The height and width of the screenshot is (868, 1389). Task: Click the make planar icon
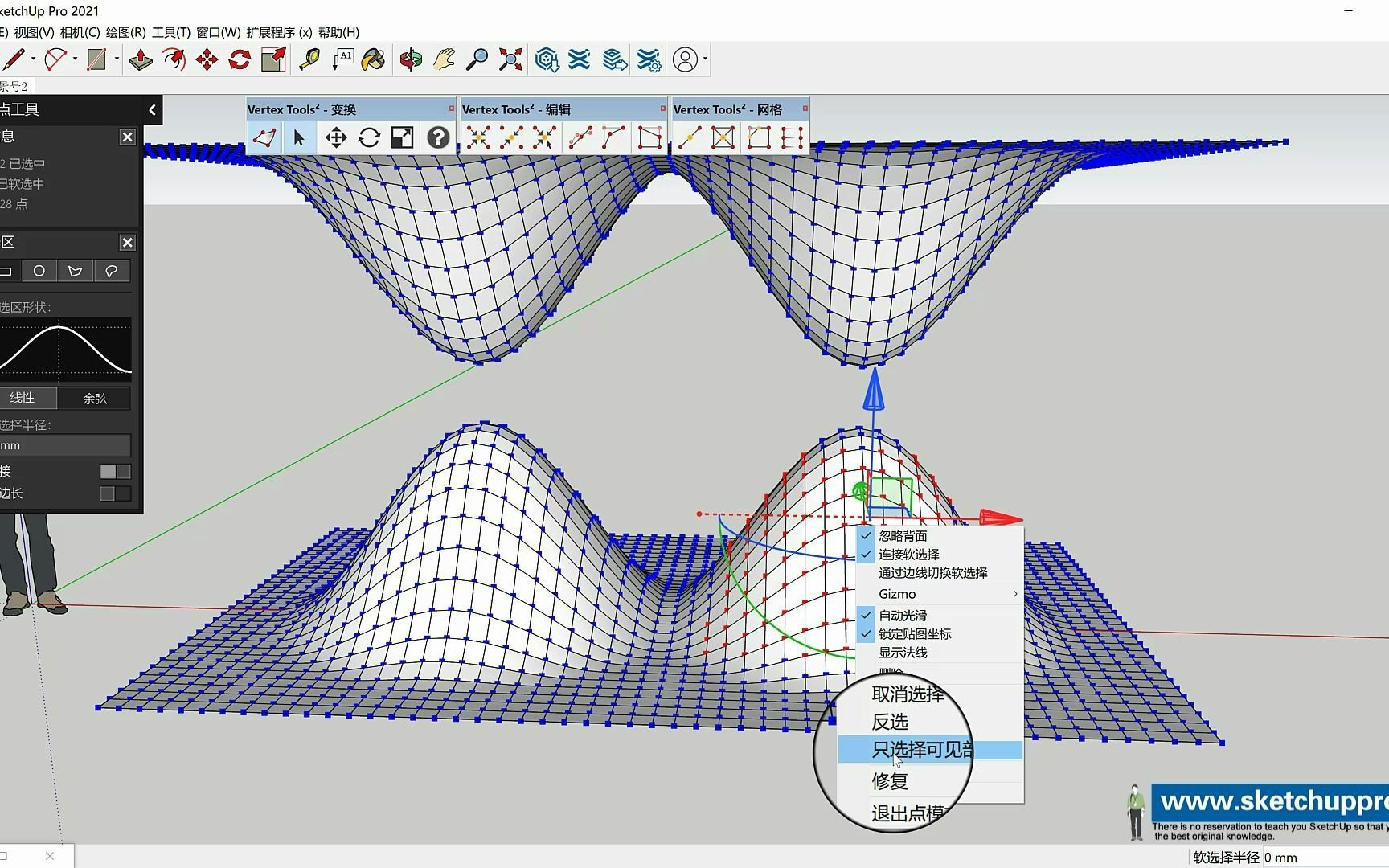click(x=649, y=137)
